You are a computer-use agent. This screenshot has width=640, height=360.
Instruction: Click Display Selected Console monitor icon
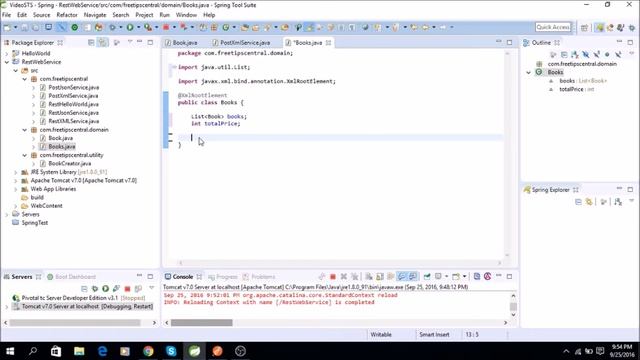[x=438, y=277]
